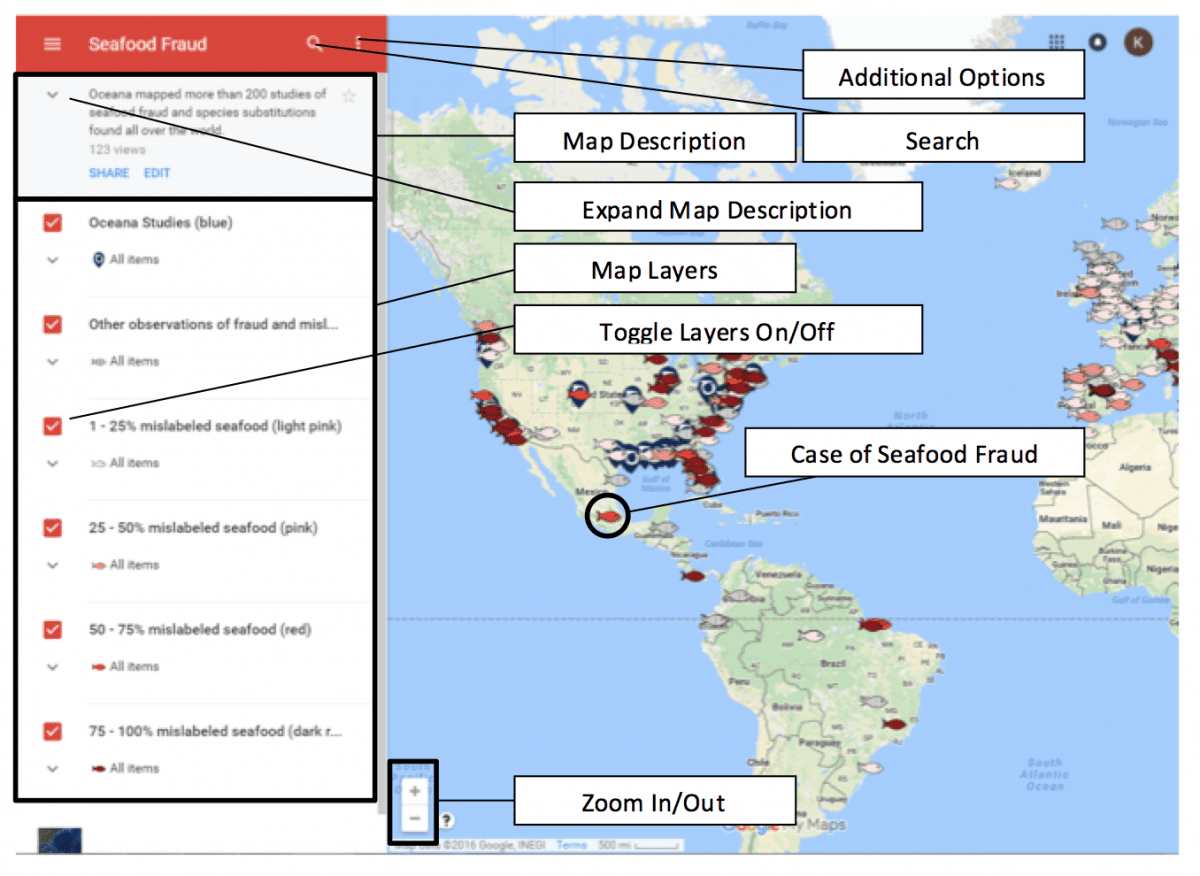
Task: Click the fish icon under Other observations layer
Action: 98,362
